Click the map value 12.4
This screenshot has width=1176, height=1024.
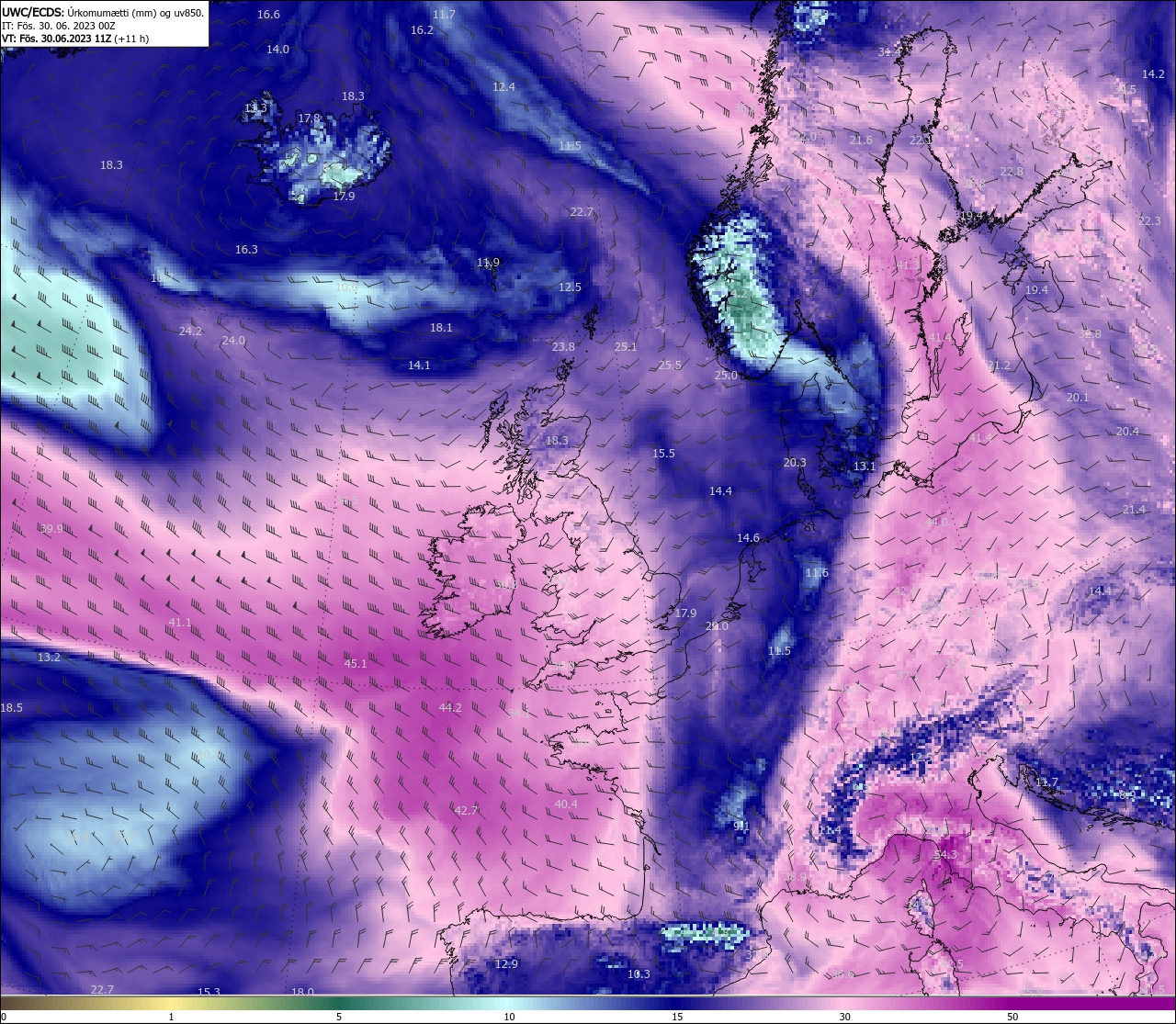point(503,86)
